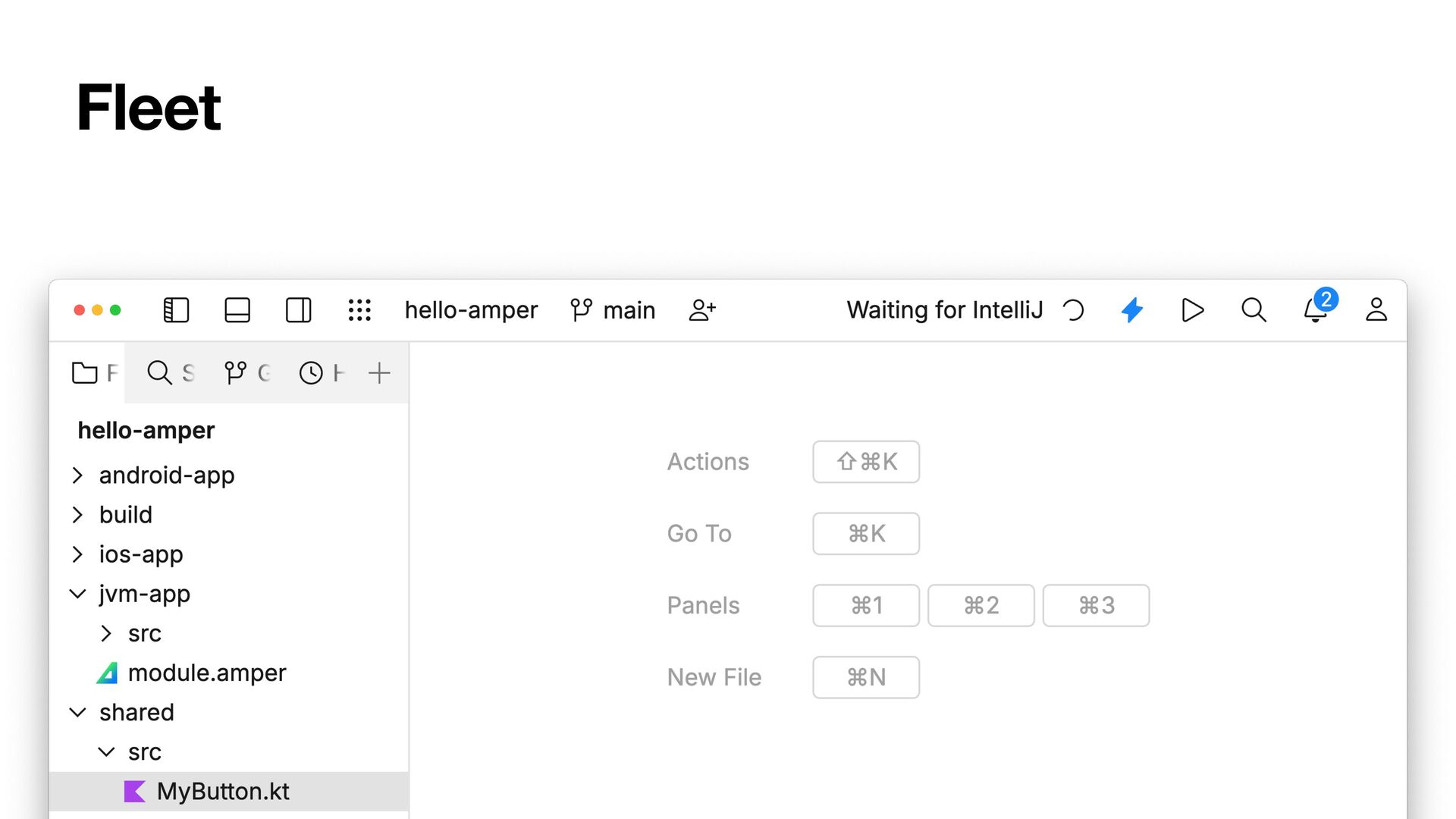Select the shared folder label
1456x819 pixels.
pyautogui.click(x=136, y=712)
